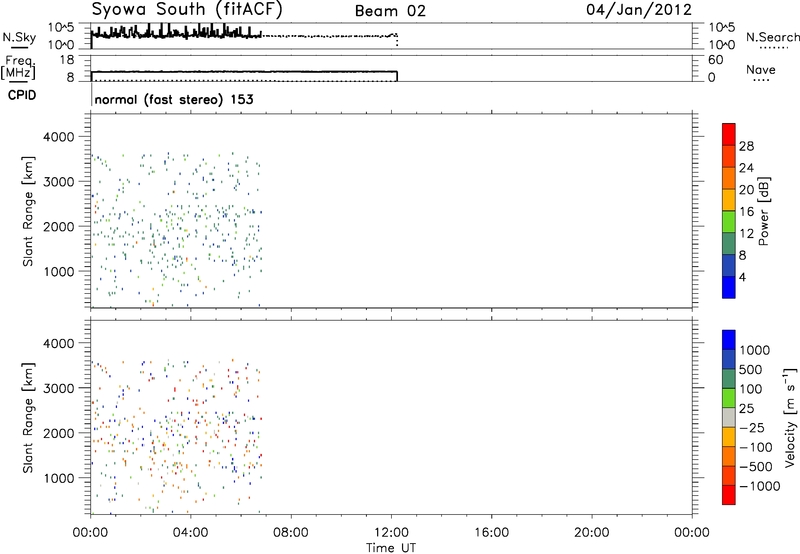Select the bright blue swatch below 4 dB
The image size is (800, 554).
[x=729, y=287]
